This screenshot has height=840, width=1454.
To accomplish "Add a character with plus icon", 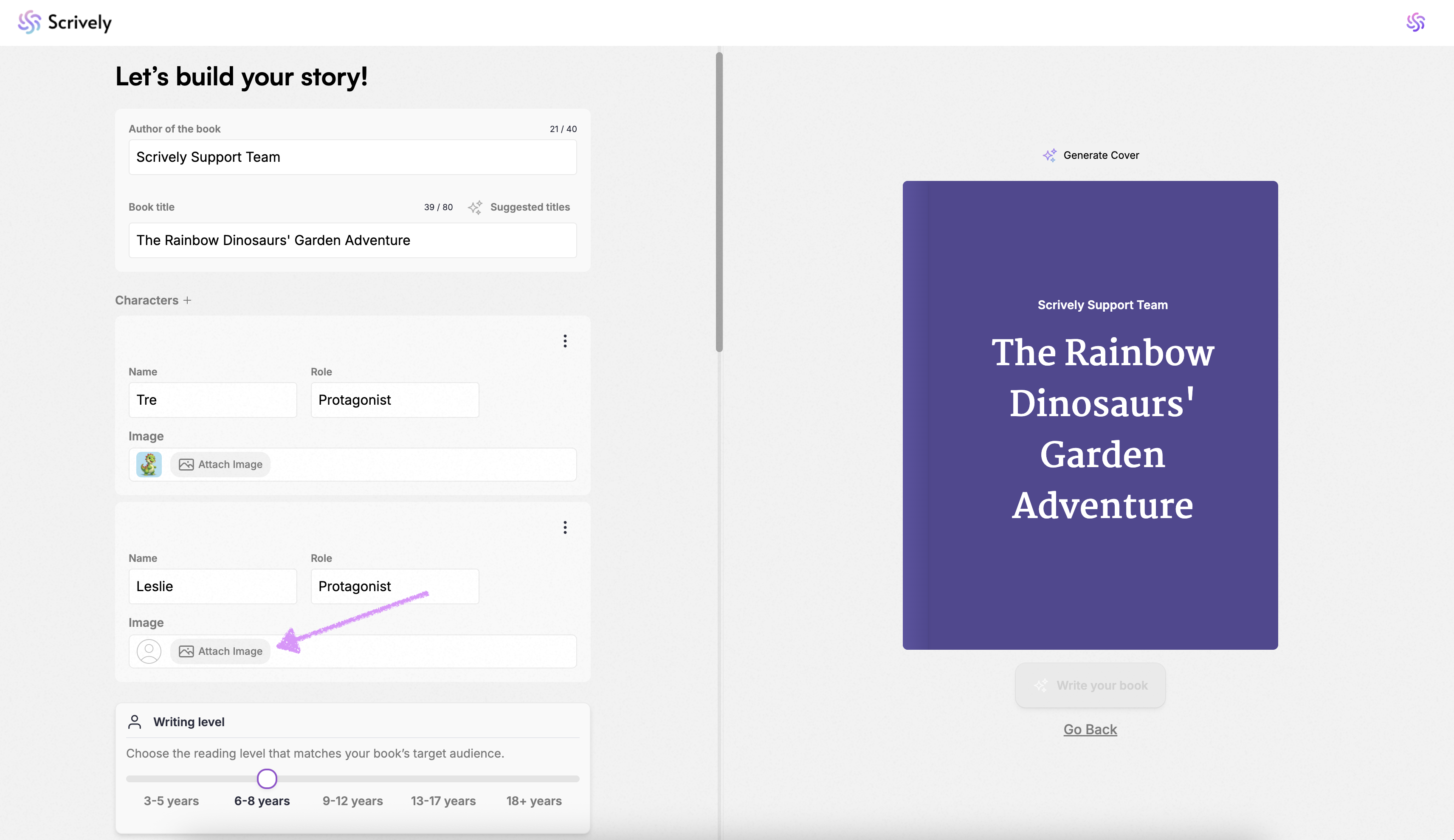I will click(x=187, y=300).
